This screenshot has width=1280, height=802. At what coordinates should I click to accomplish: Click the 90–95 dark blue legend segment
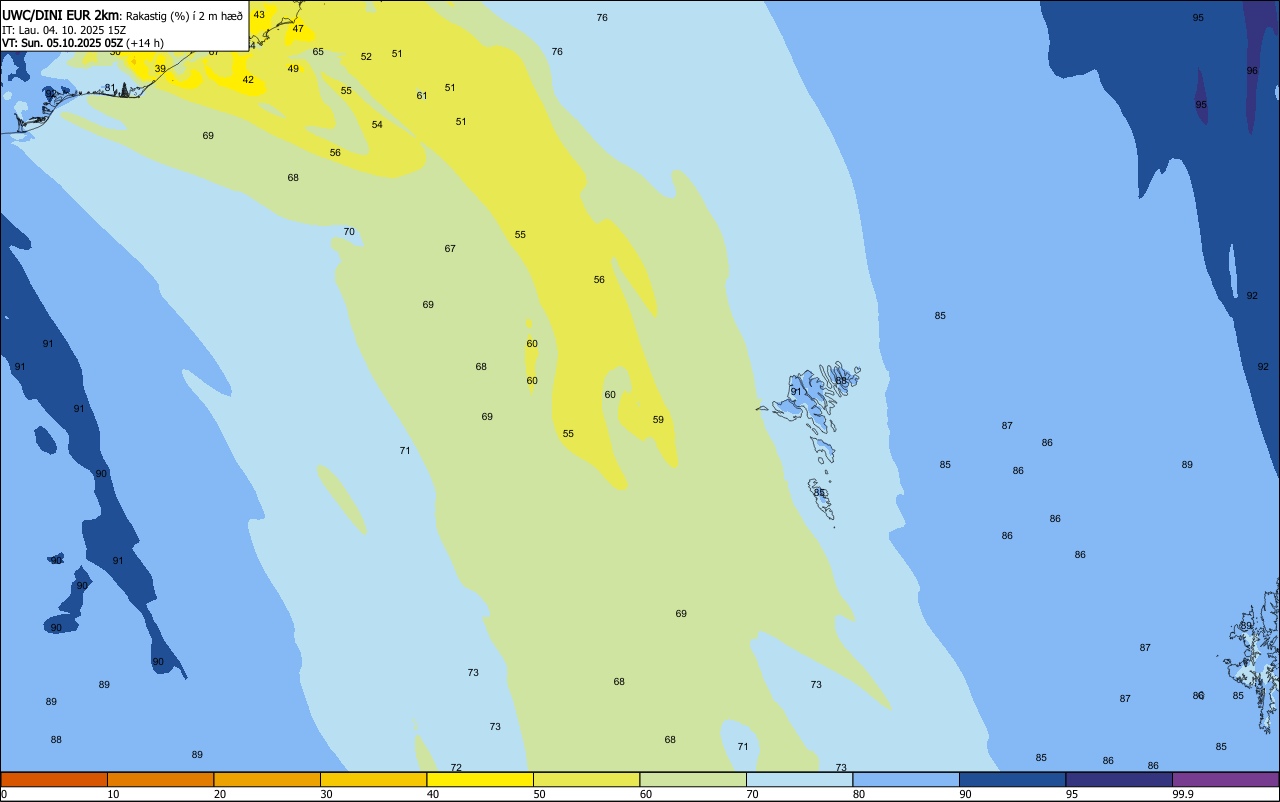pos(1012,779)
